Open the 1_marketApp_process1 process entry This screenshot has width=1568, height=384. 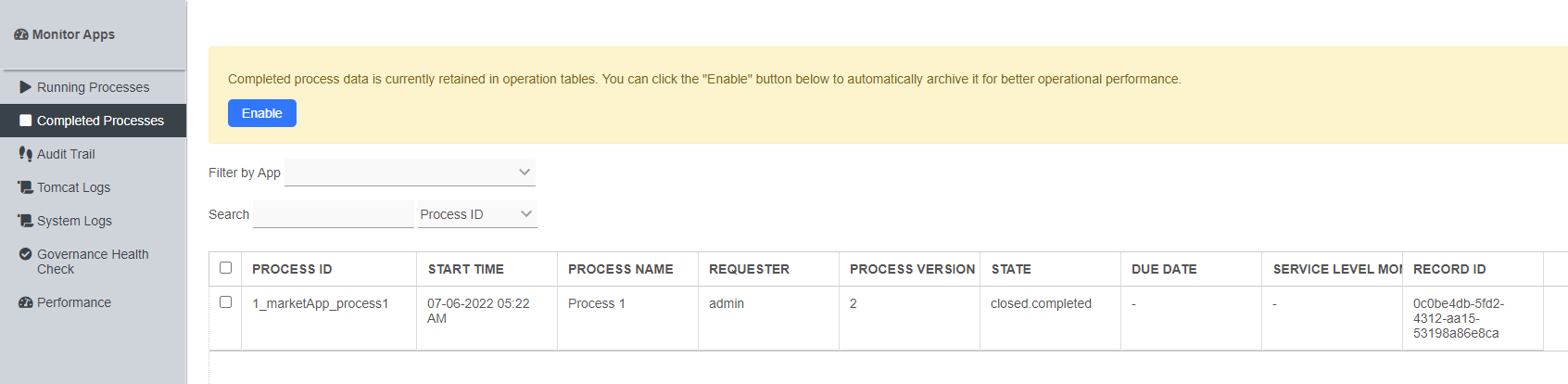tap(321, 303)
